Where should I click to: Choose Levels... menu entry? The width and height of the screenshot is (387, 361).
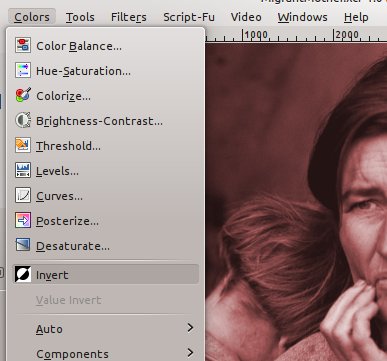click(106, 171)
